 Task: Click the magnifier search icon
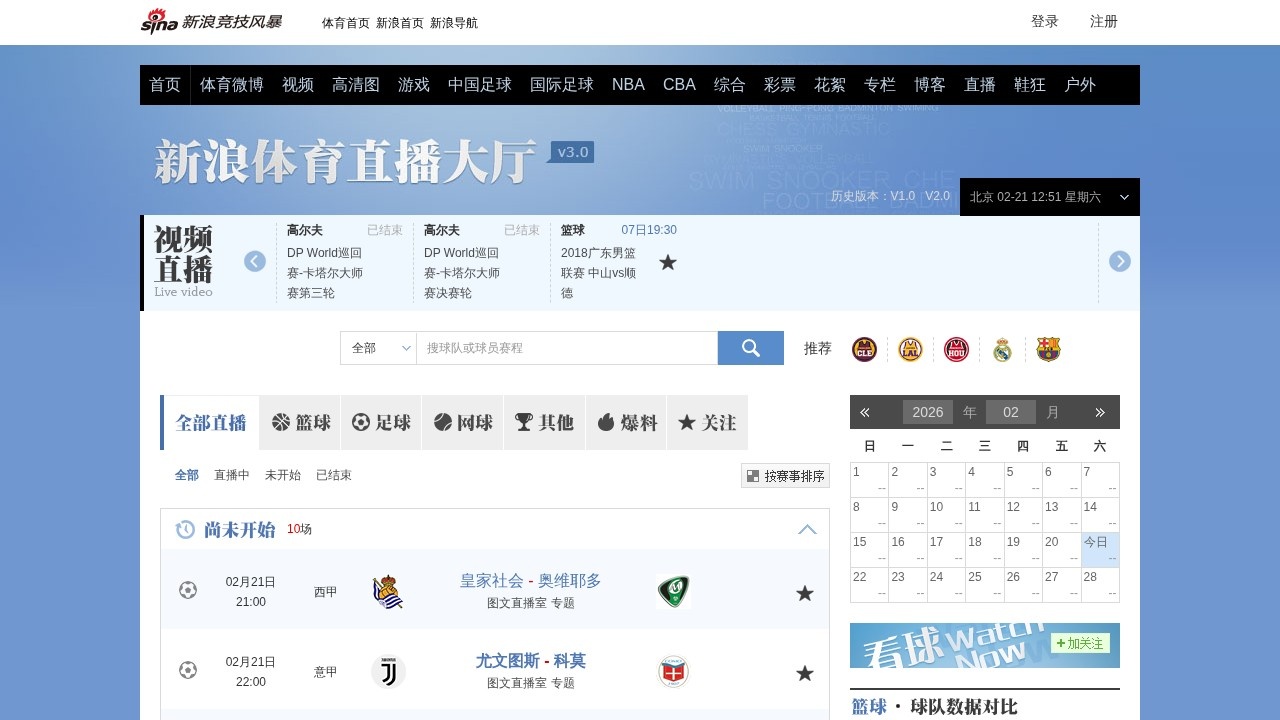click(750, 348)
